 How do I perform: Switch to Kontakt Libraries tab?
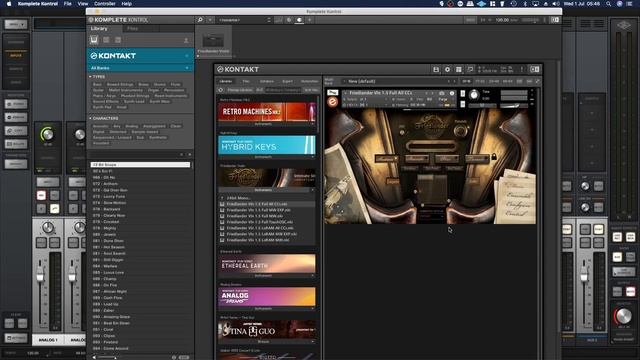coord(226,81)
